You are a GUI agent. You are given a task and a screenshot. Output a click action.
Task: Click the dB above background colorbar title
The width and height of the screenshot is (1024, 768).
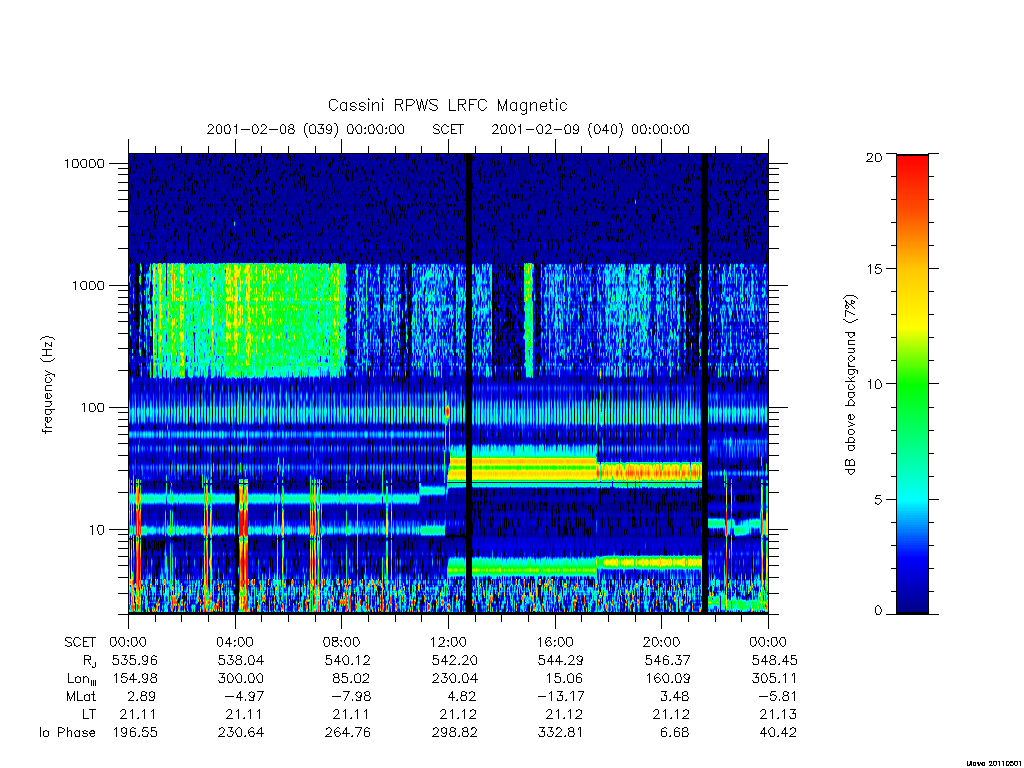coord(850,384)
